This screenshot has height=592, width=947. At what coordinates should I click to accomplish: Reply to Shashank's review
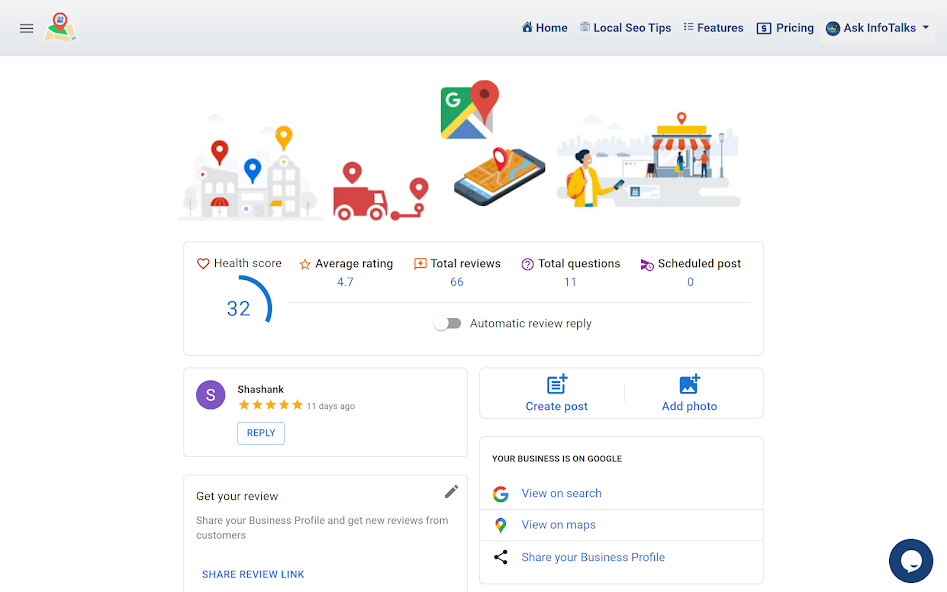coord(261,433)
